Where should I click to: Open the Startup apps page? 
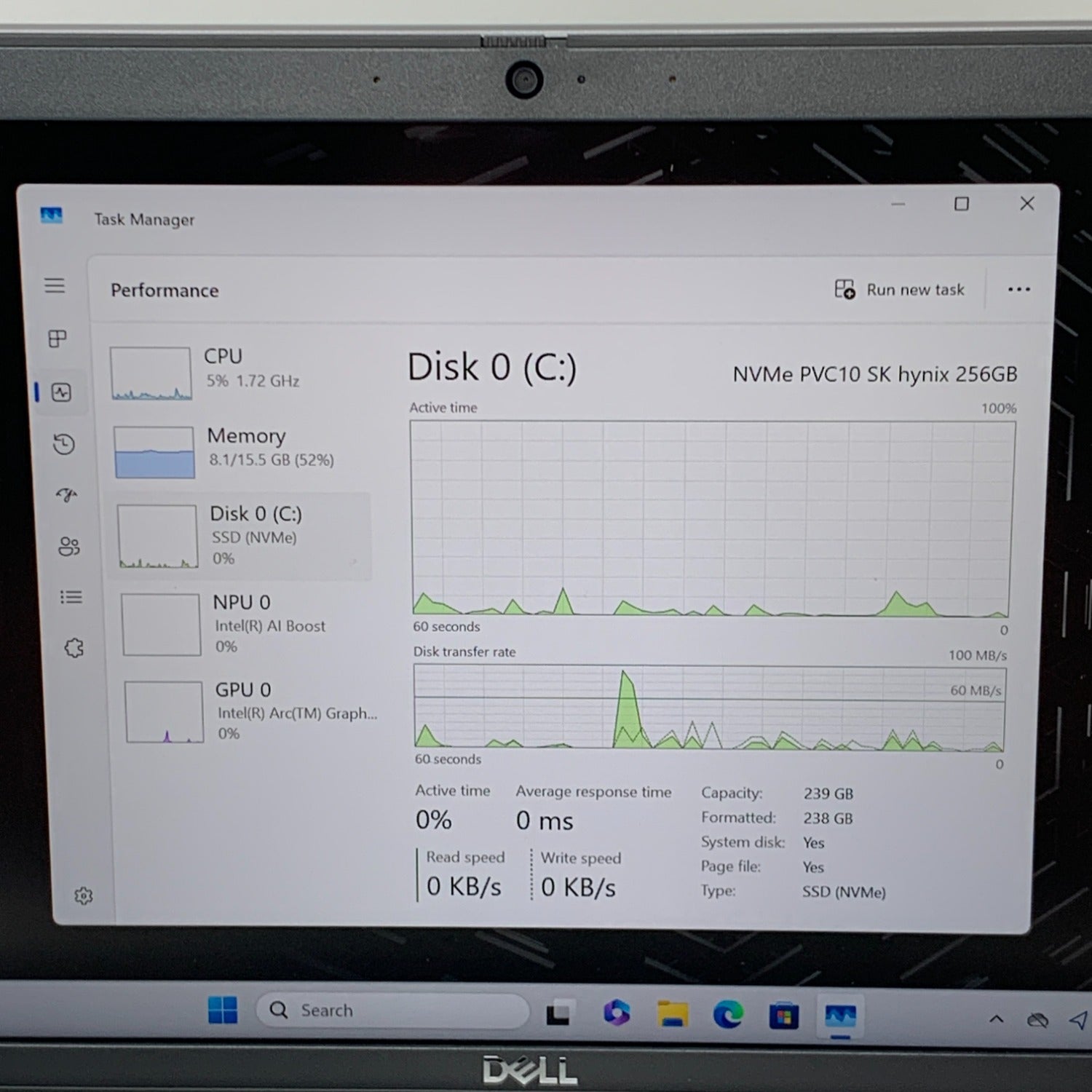(x=66, y=496)
